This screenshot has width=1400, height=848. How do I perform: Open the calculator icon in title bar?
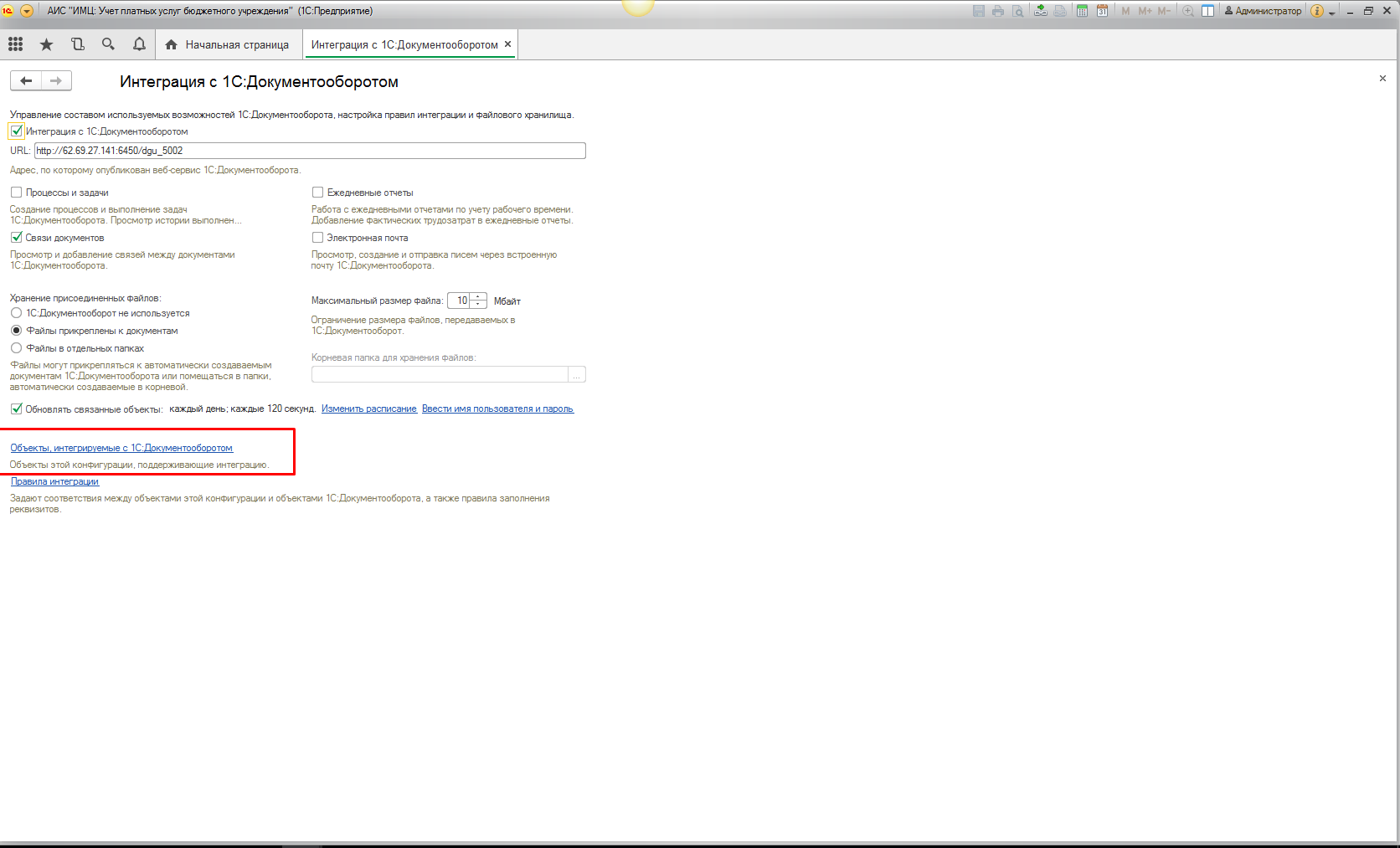pos(1082,11)
